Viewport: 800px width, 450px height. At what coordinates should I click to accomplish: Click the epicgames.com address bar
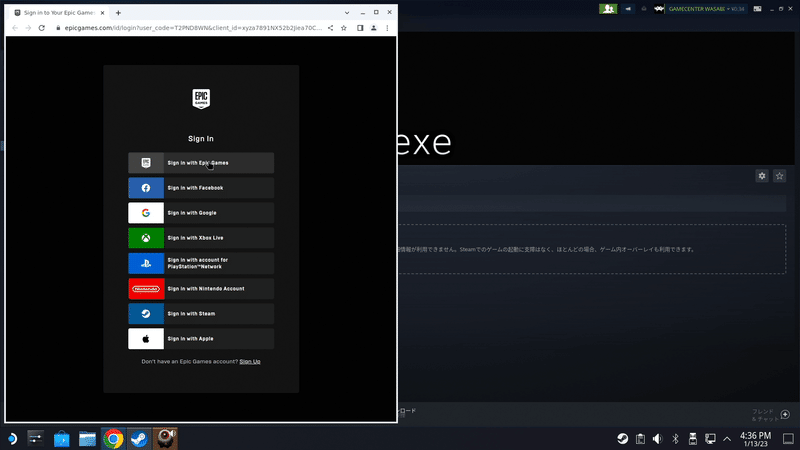pos(193,28)
